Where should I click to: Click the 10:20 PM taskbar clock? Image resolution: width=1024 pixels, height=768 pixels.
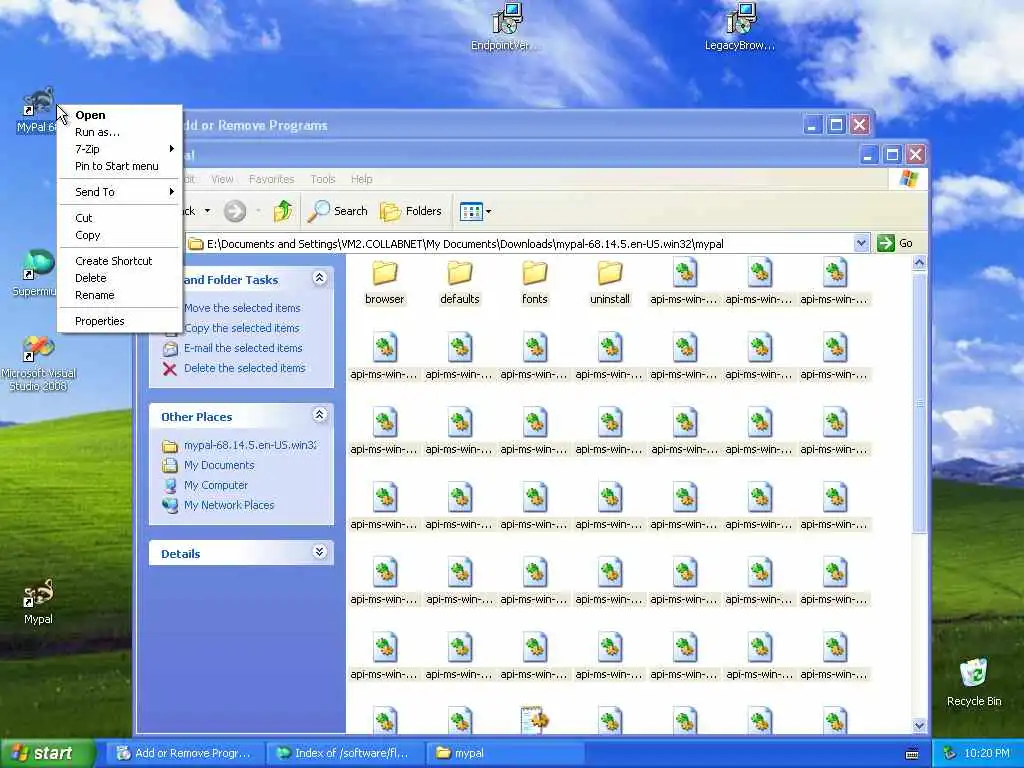click(987, 753)
